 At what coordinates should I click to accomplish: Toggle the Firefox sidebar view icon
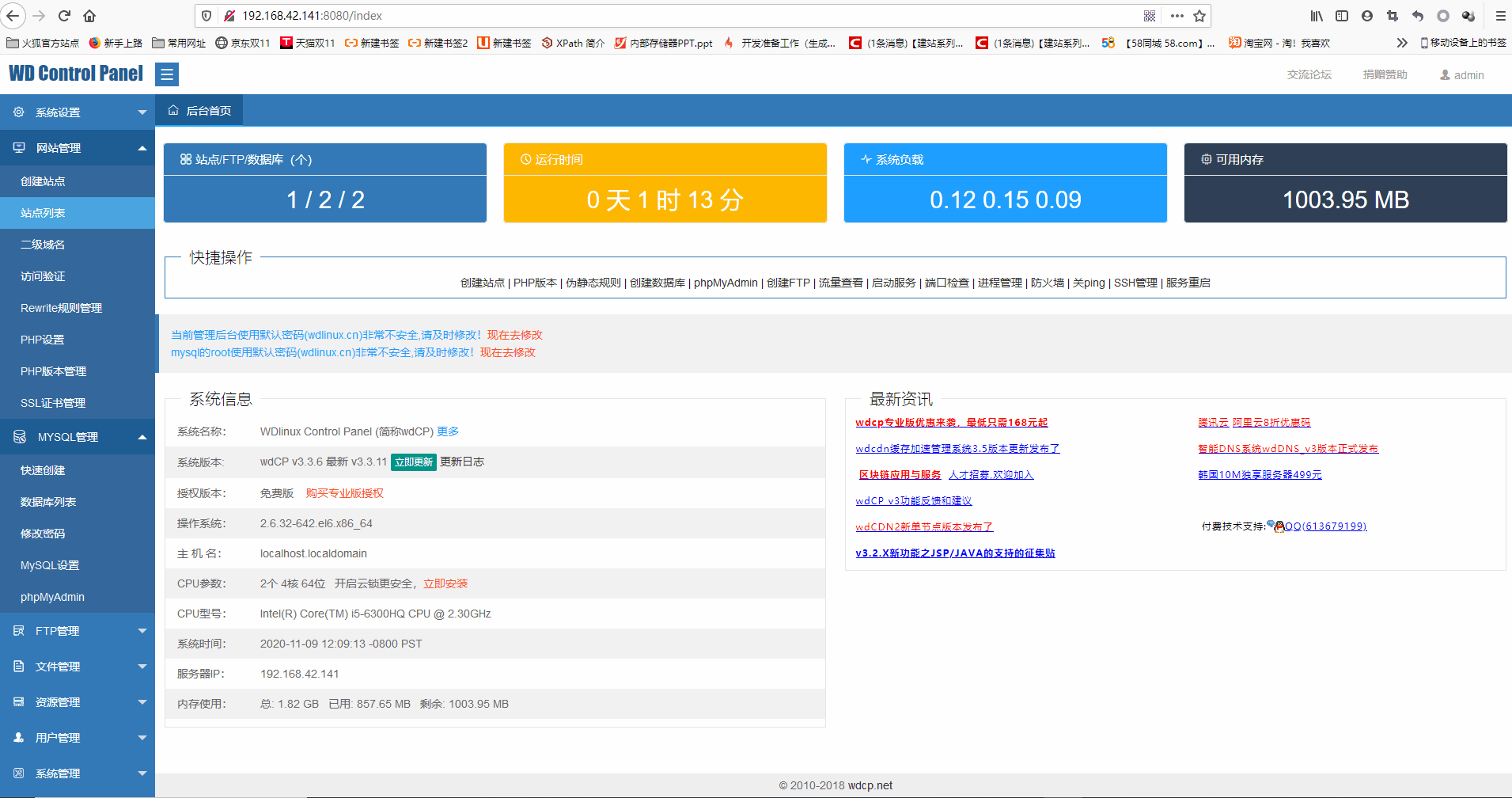point(1342,16)
